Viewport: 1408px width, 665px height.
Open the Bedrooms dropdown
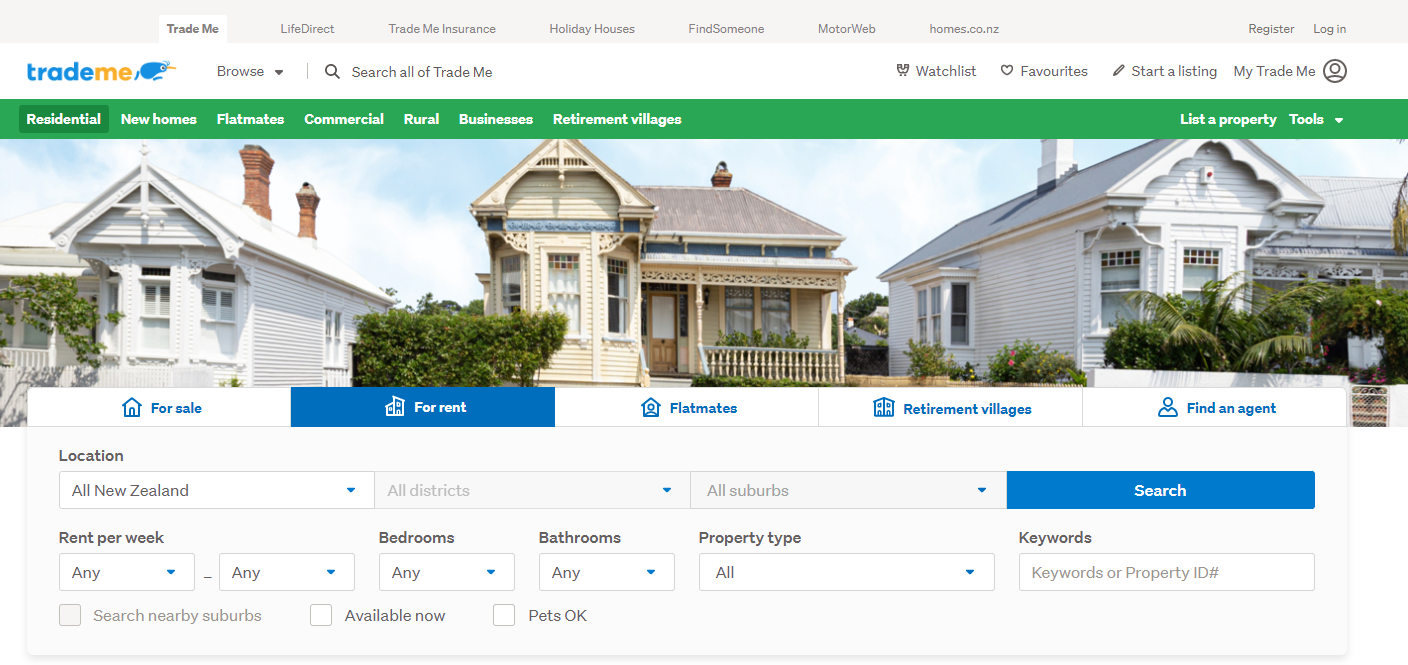coord(447,572)
